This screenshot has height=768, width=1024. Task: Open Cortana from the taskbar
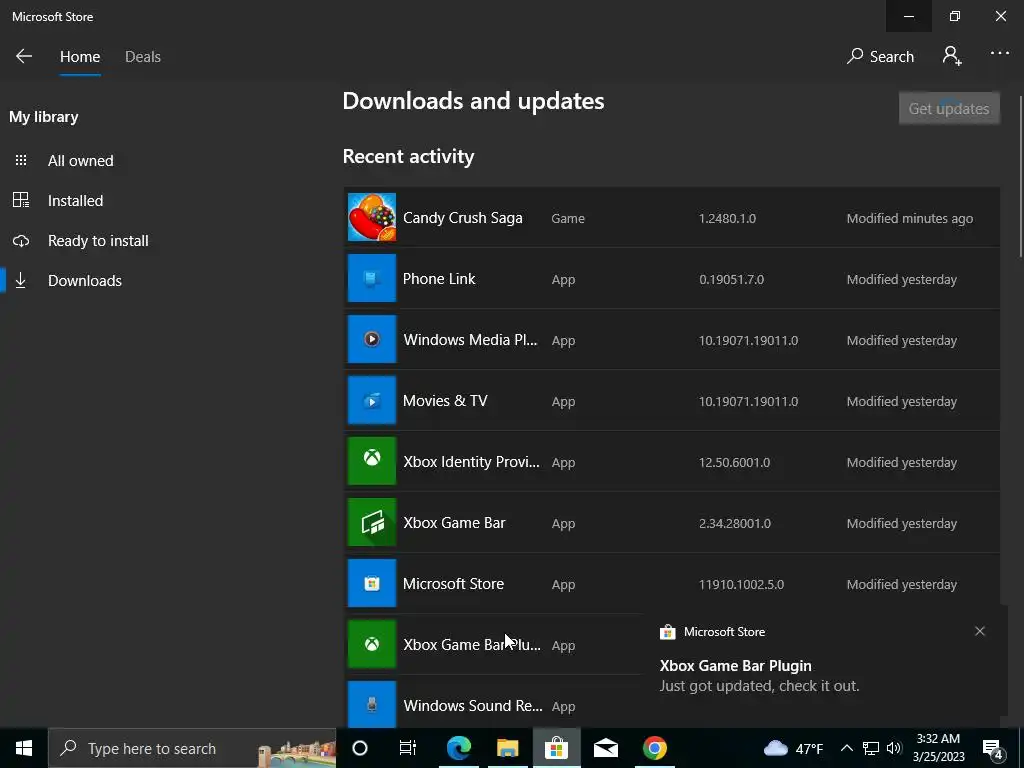(360, 748)
